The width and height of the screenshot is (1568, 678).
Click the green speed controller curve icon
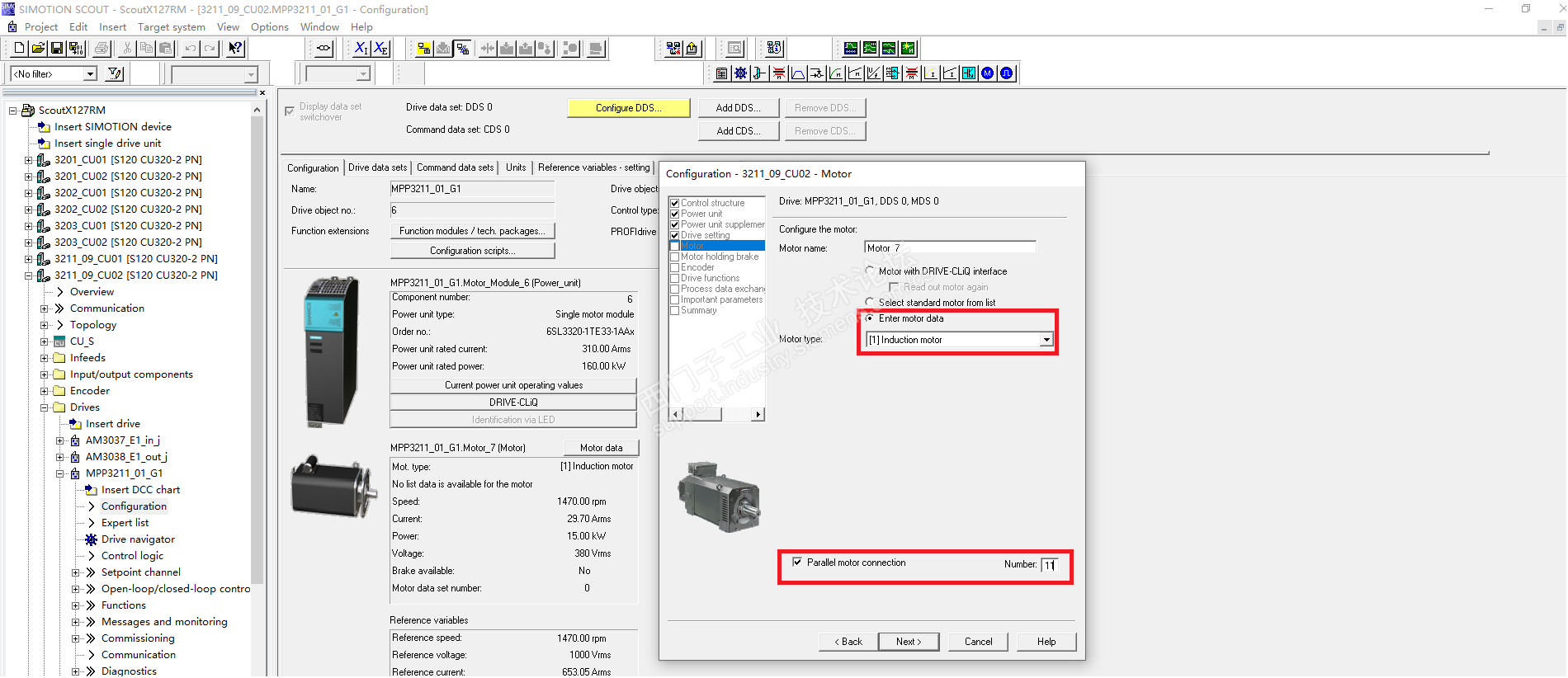[x=836, y=73]
